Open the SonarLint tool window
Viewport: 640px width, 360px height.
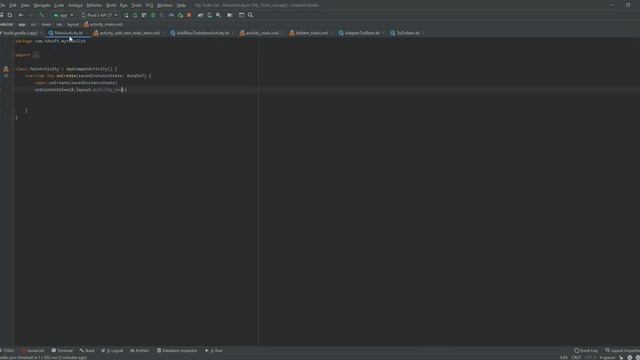[33, 351]
